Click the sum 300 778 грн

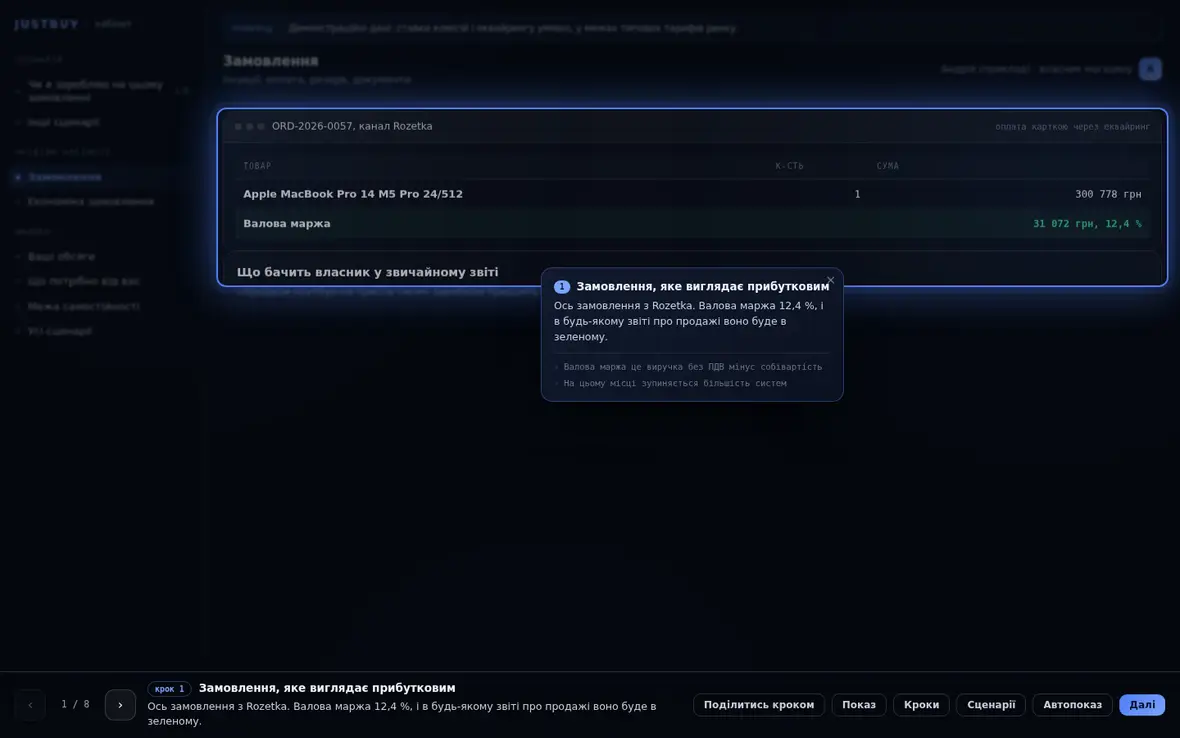[1108, 194]
